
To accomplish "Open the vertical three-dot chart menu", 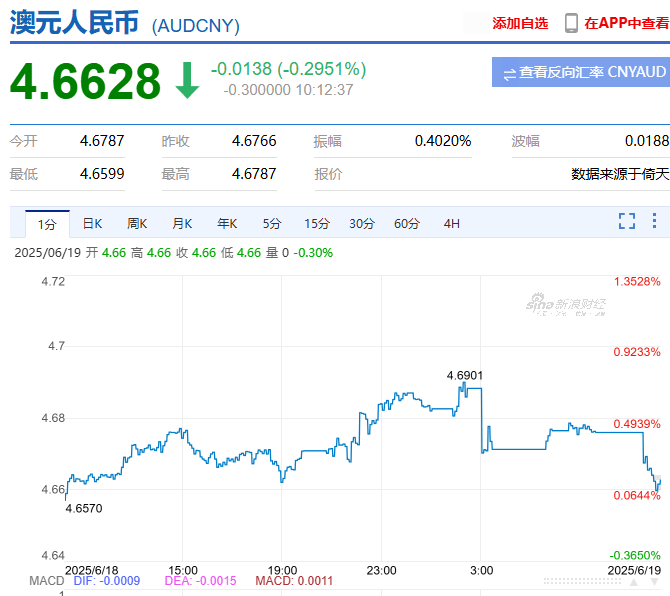I will (656, 221).
